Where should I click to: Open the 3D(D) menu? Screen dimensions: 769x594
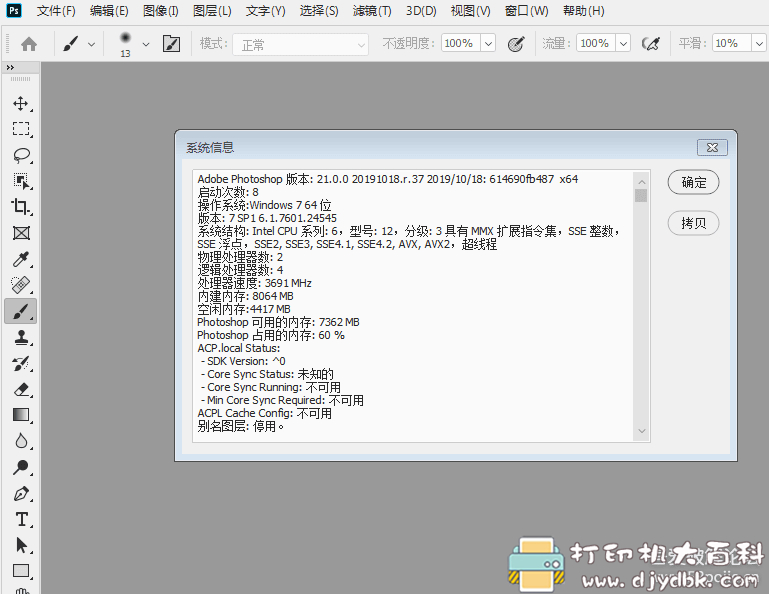pyautogui.click(x=421, y=11)
